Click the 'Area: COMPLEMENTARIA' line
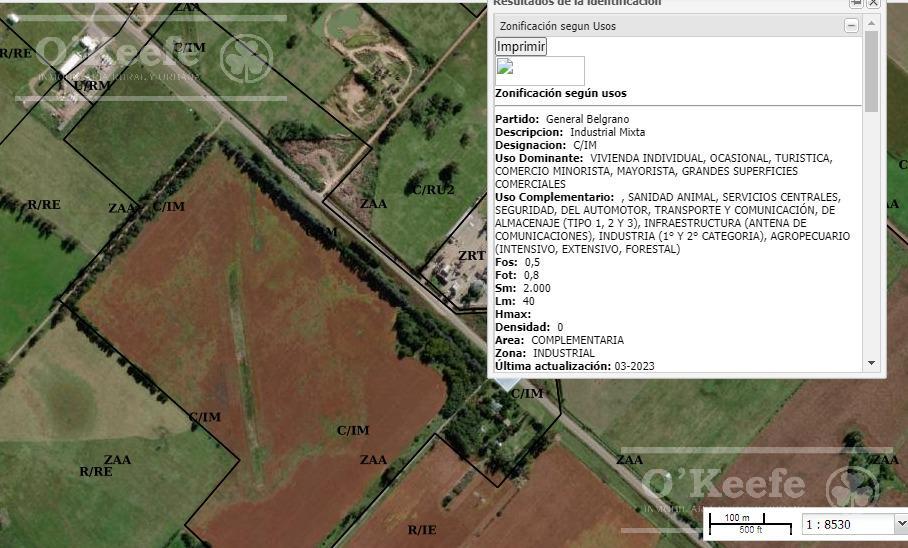Image resolution: width=908 pixels, height=548 pixels. (x=559, y=340)
